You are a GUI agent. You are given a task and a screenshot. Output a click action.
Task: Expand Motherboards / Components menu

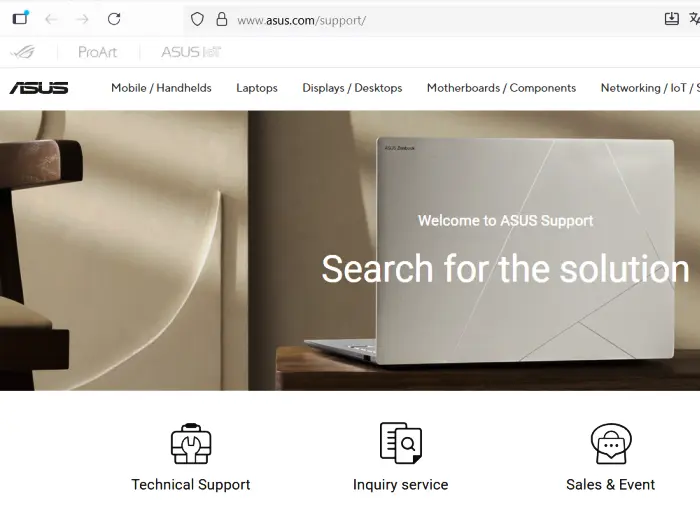[x=501, y=88]
